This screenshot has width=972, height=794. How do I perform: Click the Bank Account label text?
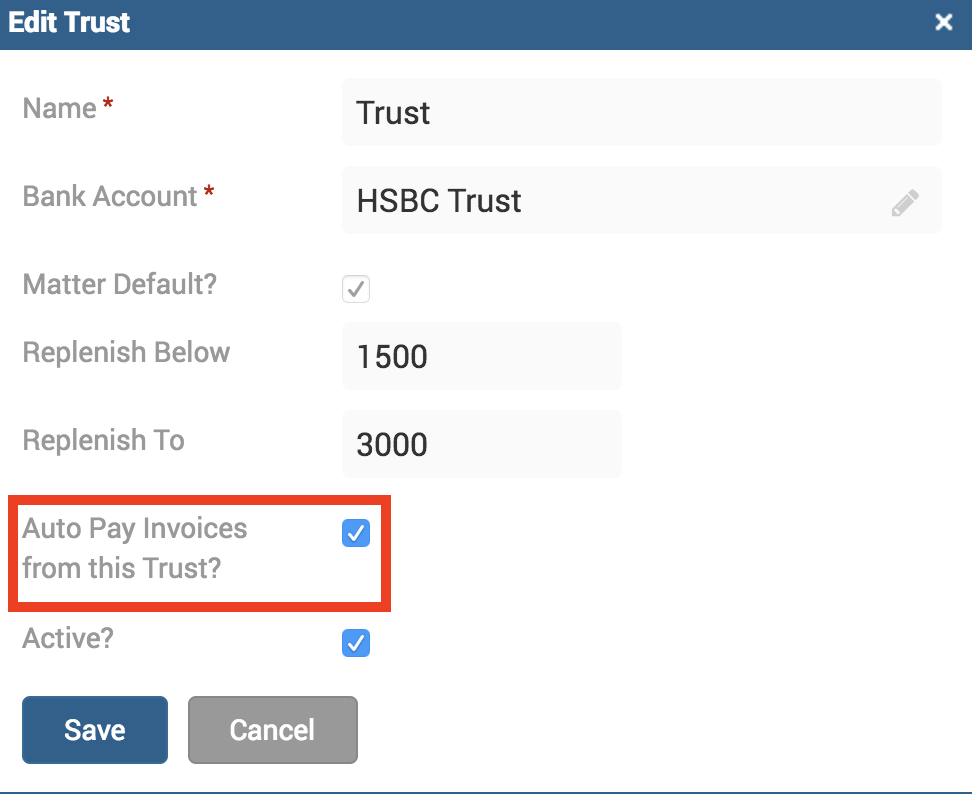pyautogui.click(x=109, y=196)
